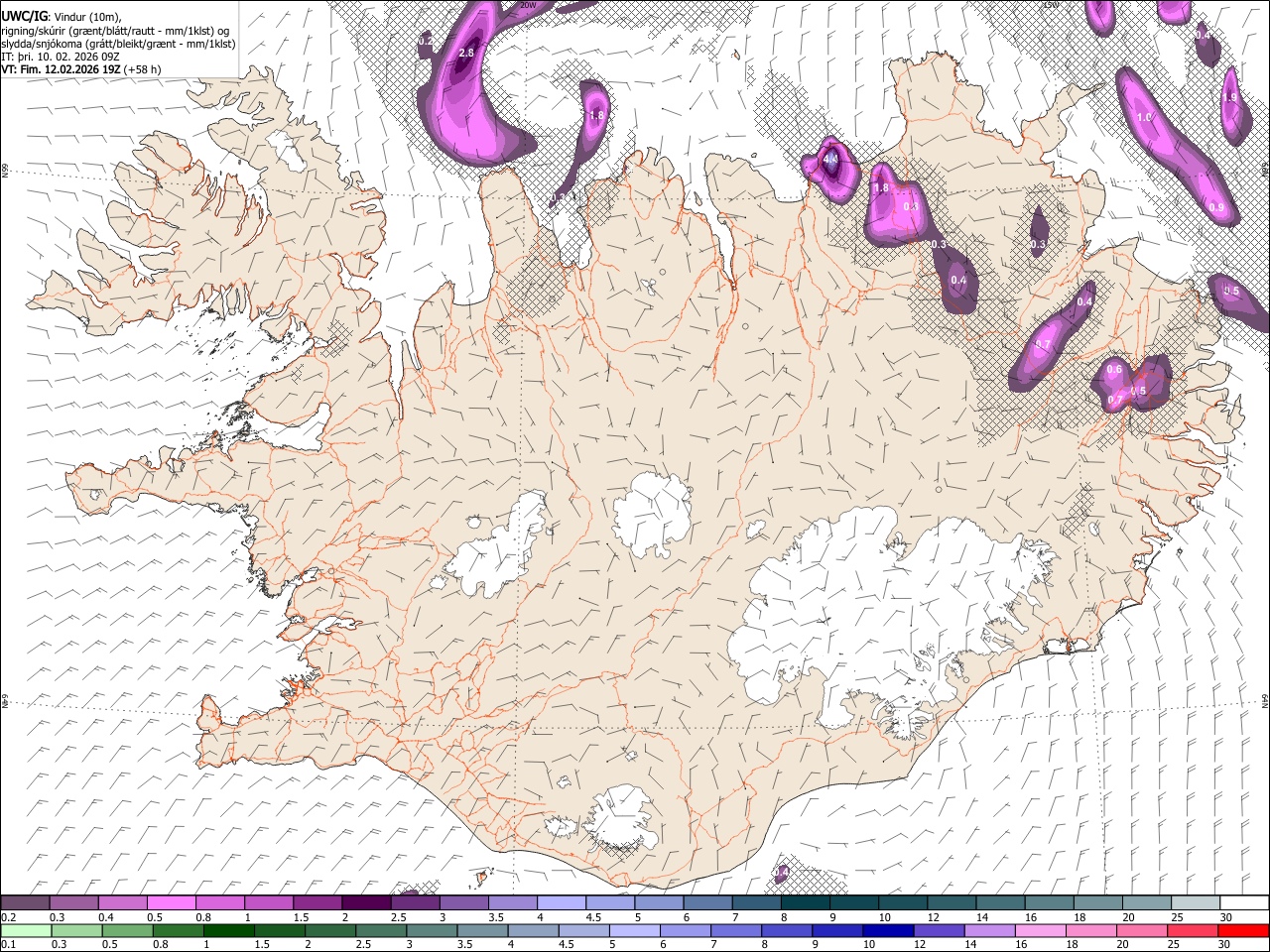Click the 'slydda/snjókoma' legend description line

(x=118, y=43)
